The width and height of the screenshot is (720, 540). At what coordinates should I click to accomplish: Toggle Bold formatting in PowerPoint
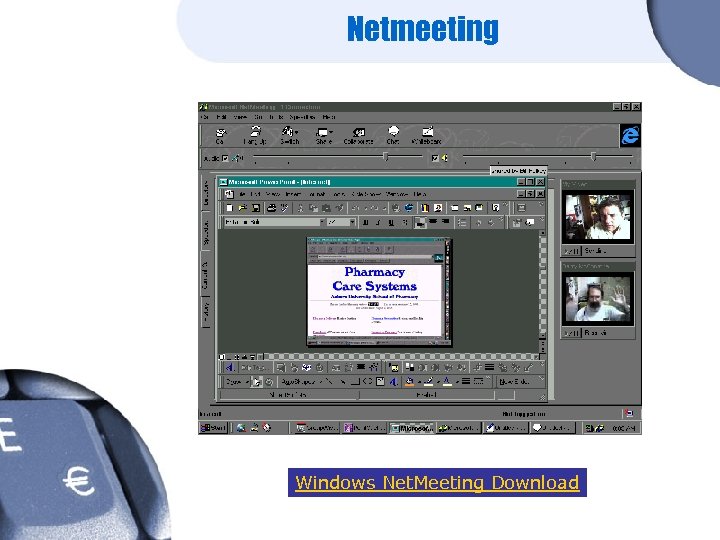click(x=366, y=222)
